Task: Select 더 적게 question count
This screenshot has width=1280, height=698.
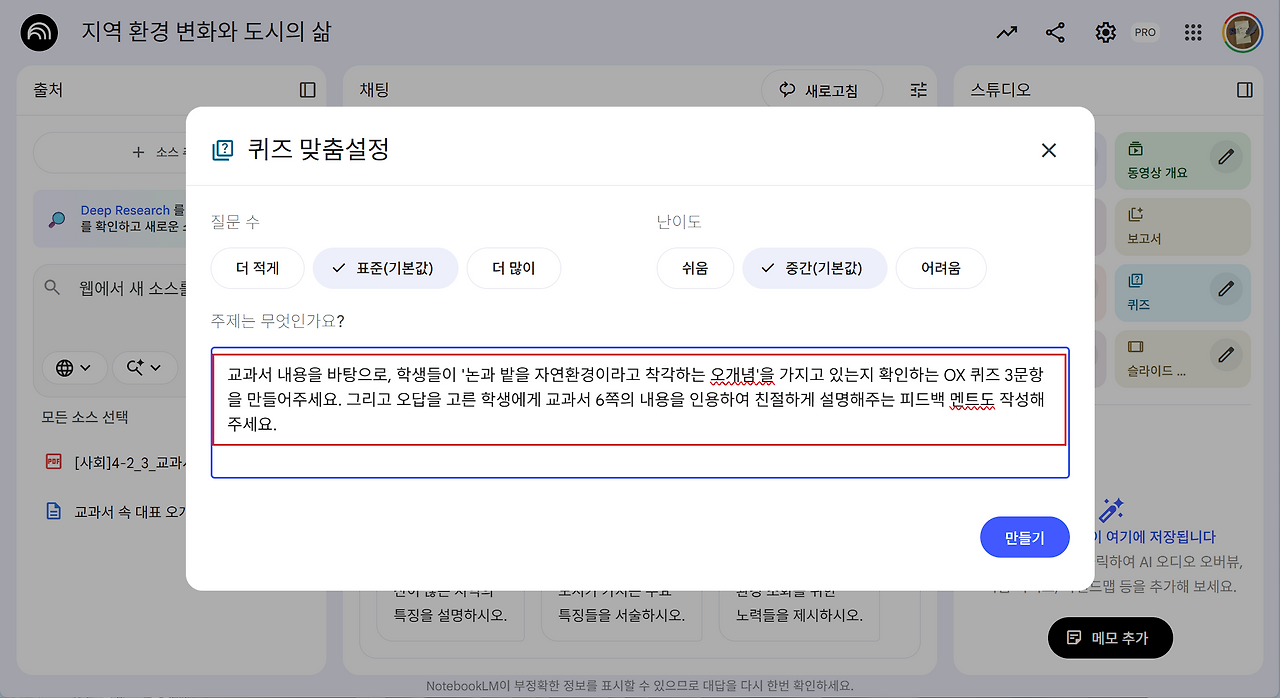Action: (258, 268)
